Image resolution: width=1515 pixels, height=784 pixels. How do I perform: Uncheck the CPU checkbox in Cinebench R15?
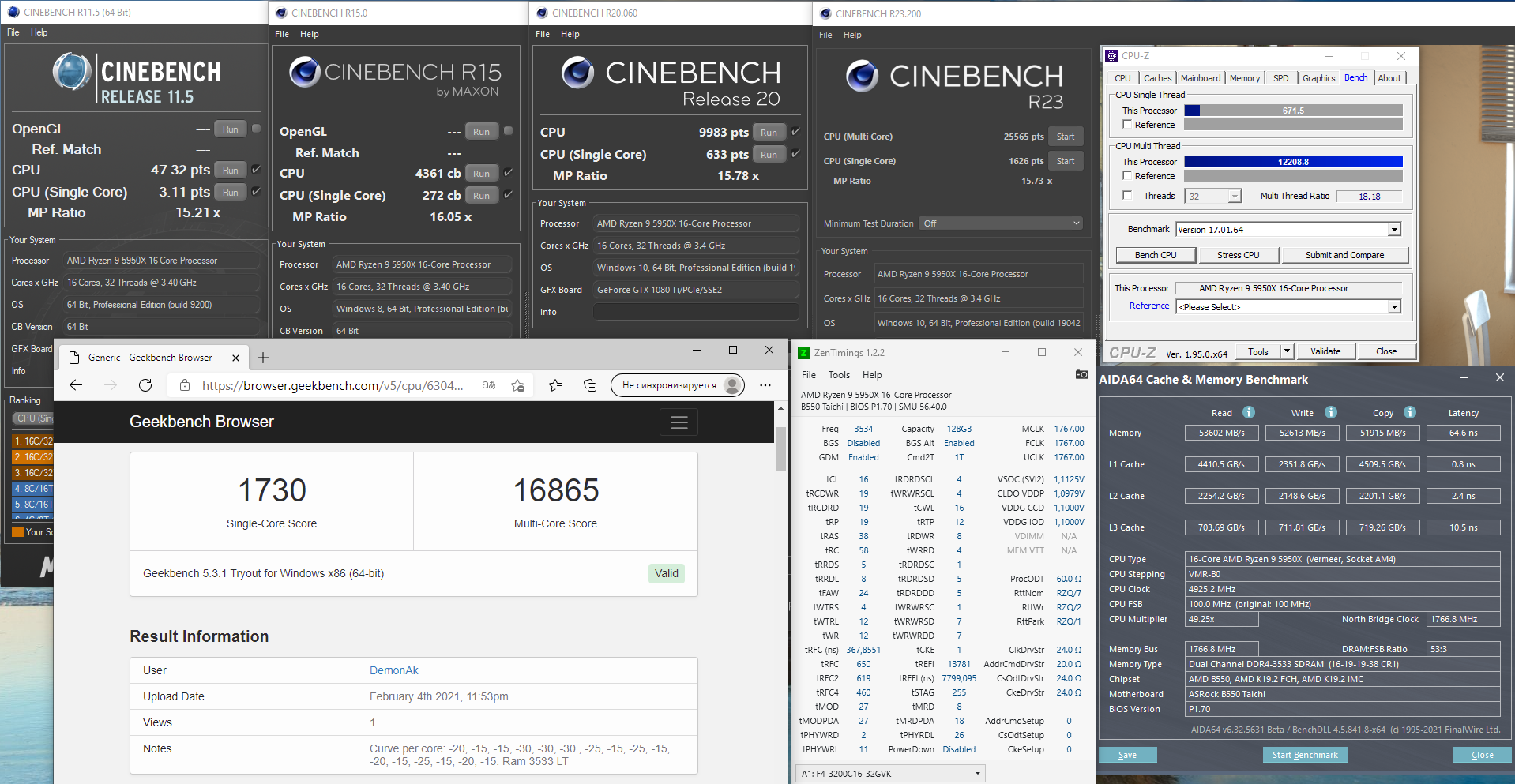[x=508, y=173]
